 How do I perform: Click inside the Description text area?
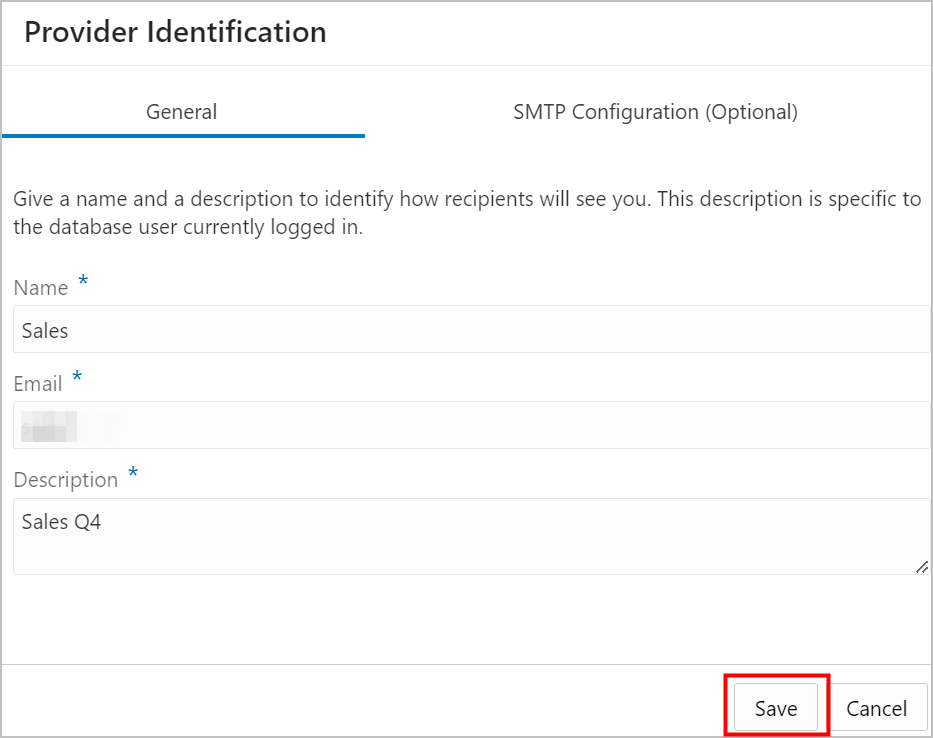[400, 530]
